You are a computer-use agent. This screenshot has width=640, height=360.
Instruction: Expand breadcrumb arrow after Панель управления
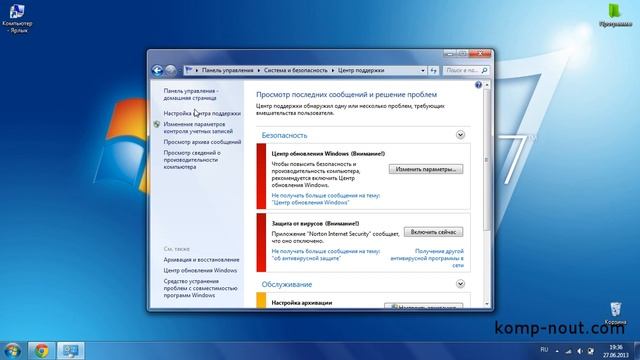pyautogui.click(x=258, y=71)
